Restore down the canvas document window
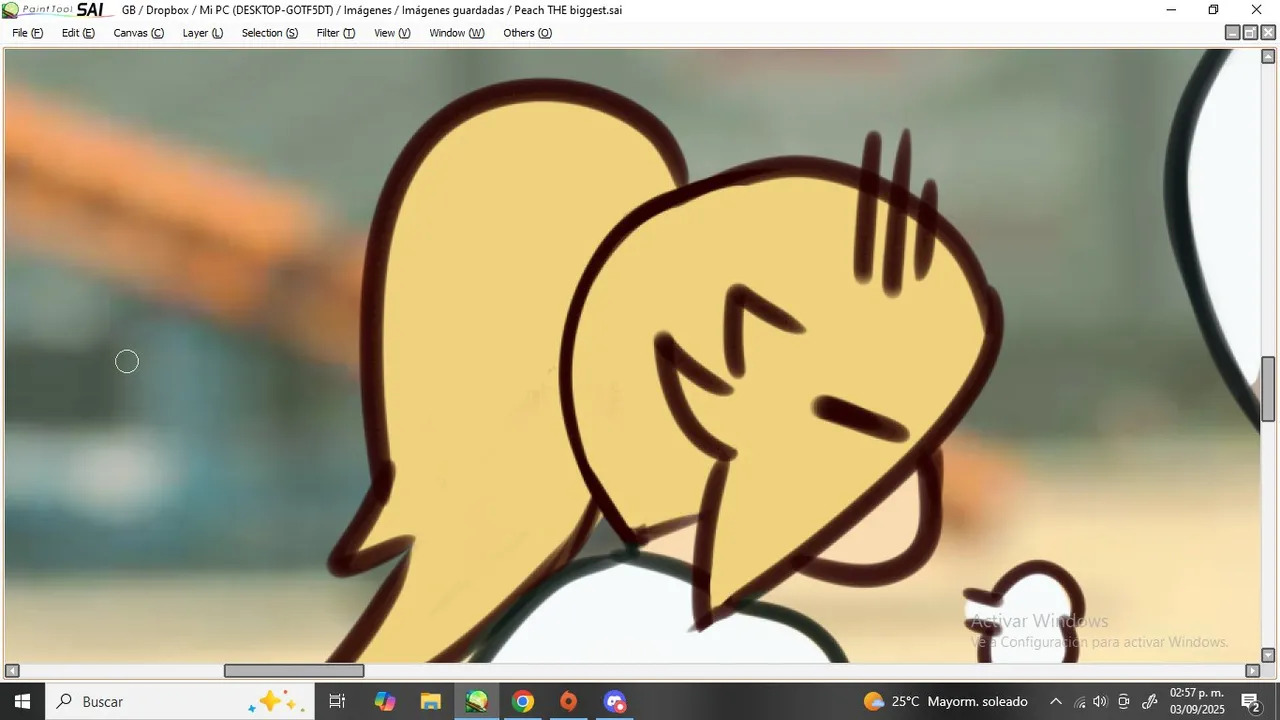 pos(1250,33)
